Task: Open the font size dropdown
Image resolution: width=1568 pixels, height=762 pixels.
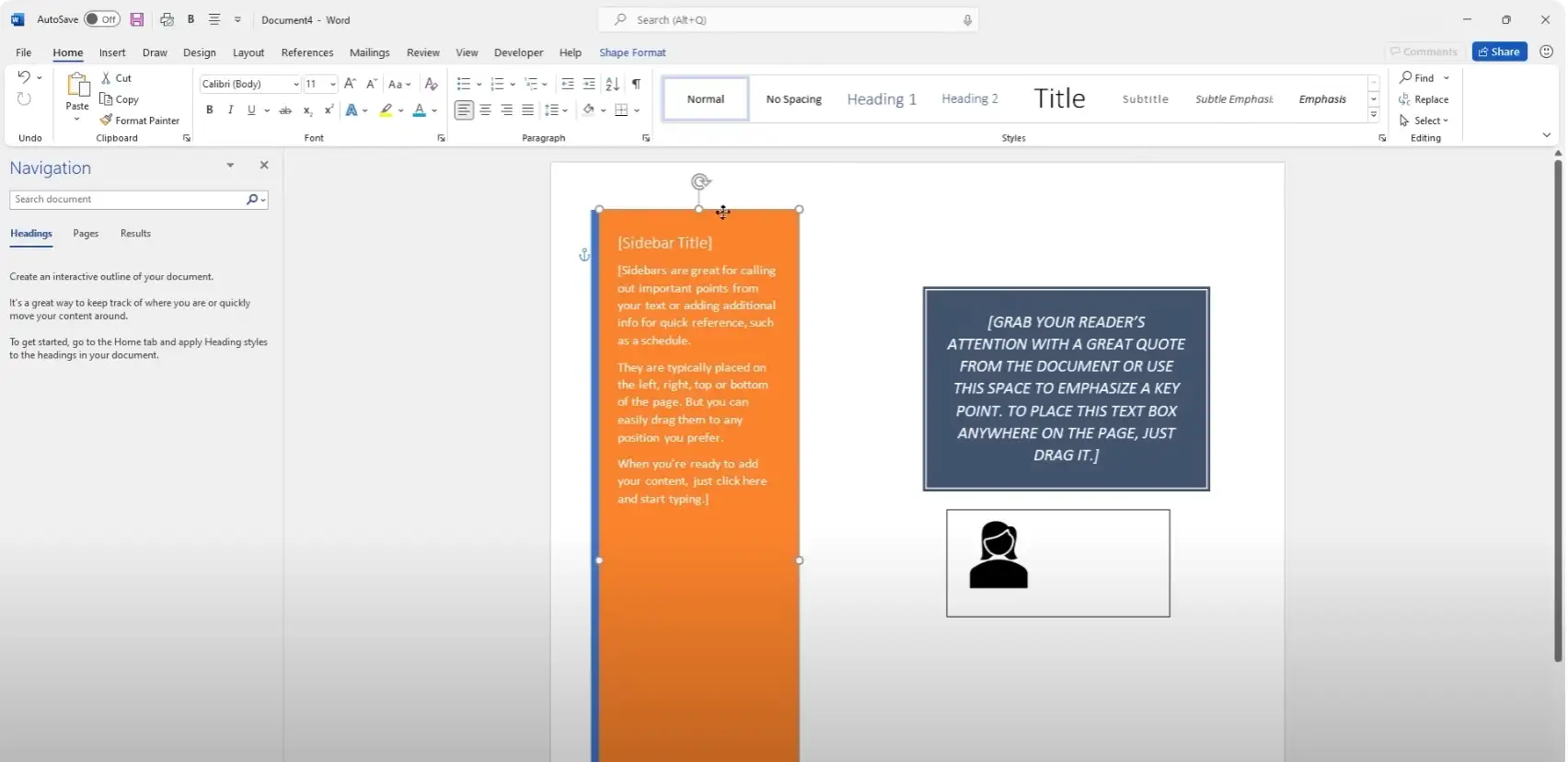Action: click(332, 84)
